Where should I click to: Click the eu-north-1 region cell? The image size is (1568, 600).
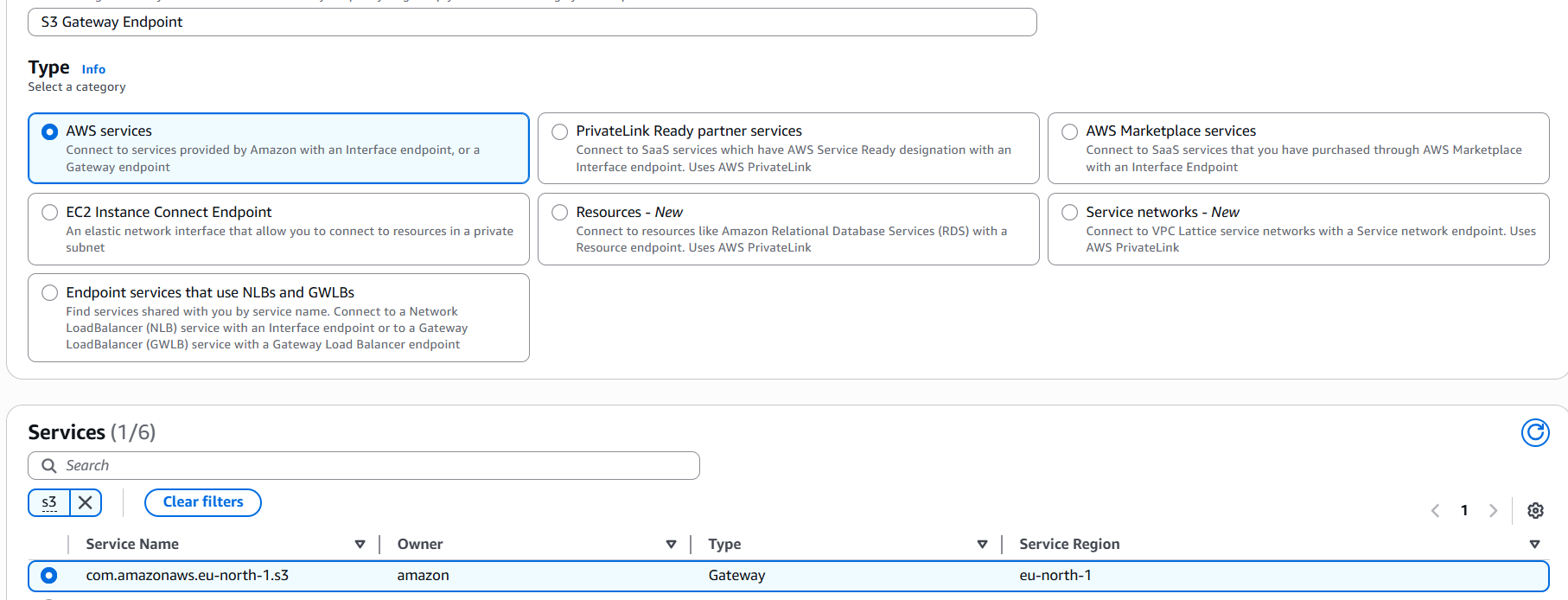click(1055, 576)
